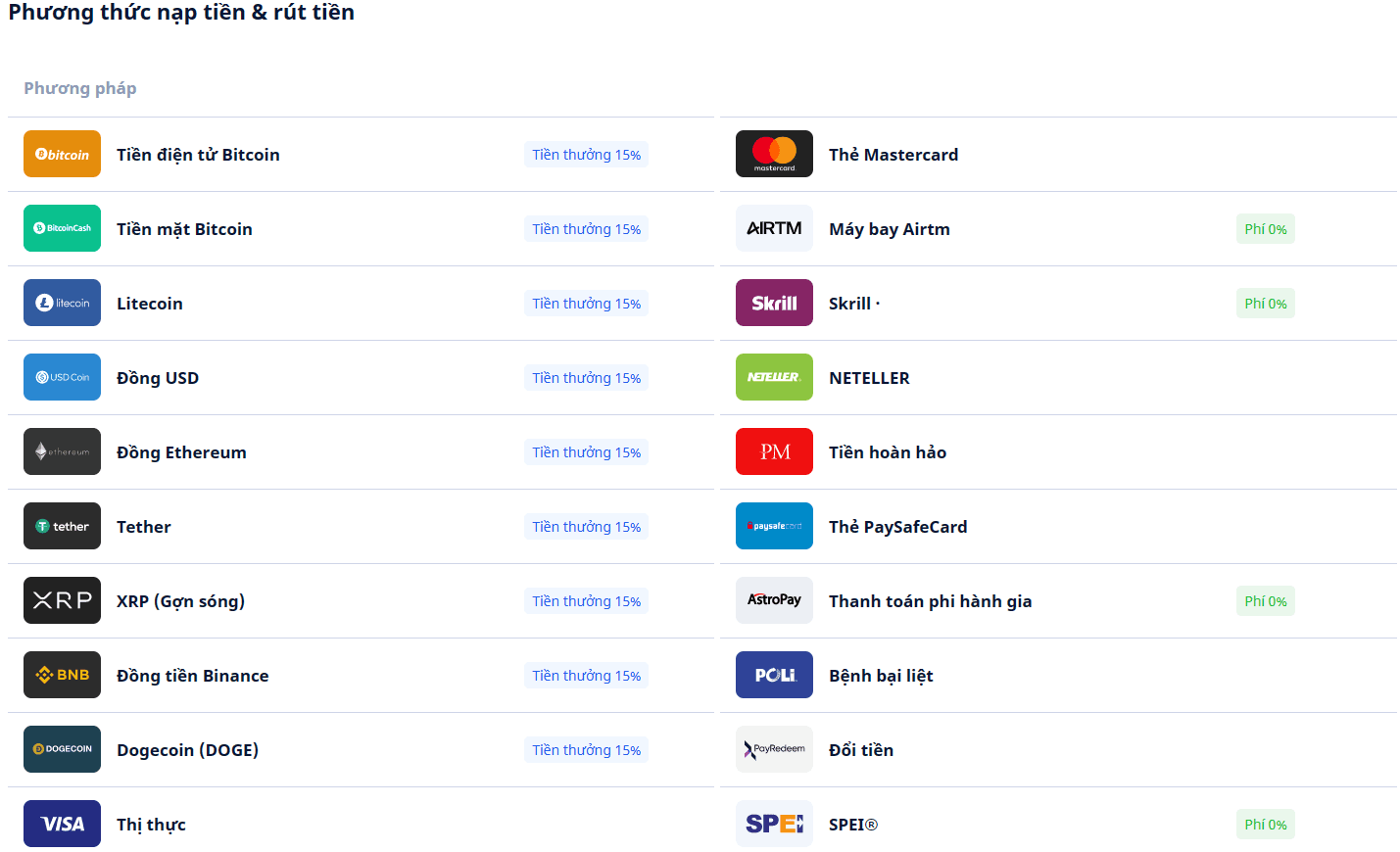1400x852 pixels.
Task: Select the green NETELLER logo
Action: (x=774, y=377)
